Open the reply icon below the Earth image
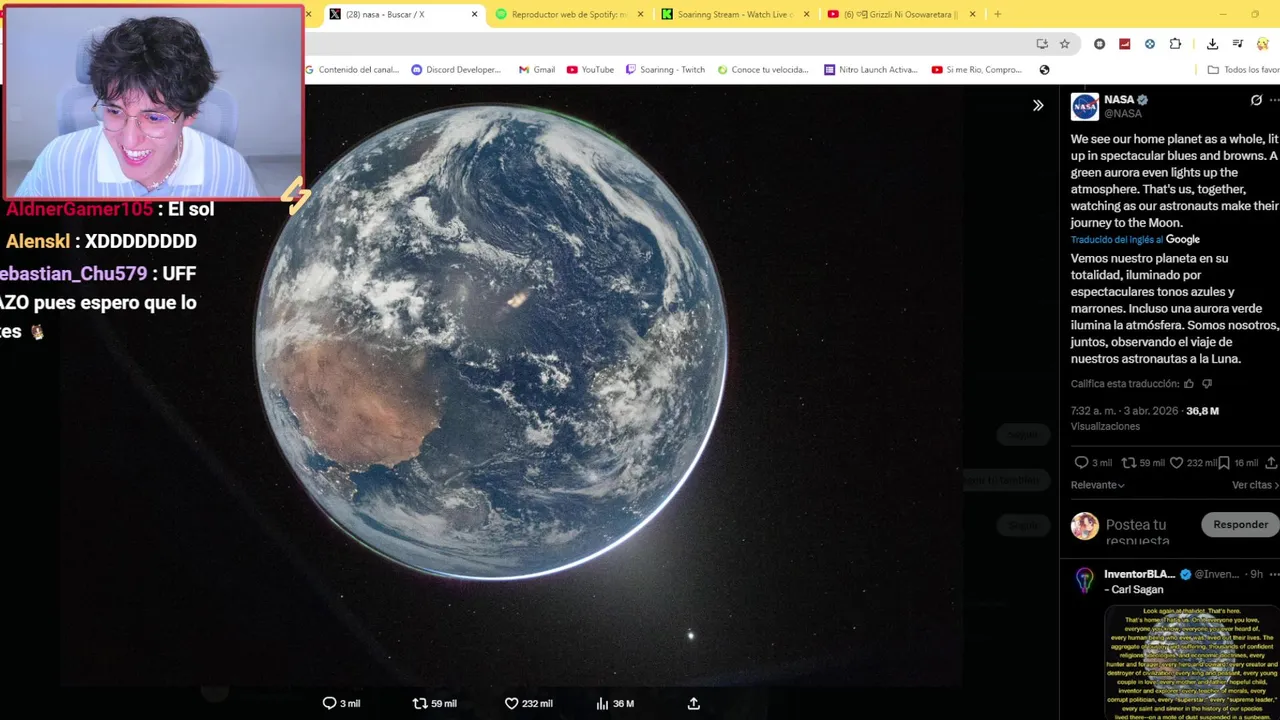 [329, 704]
